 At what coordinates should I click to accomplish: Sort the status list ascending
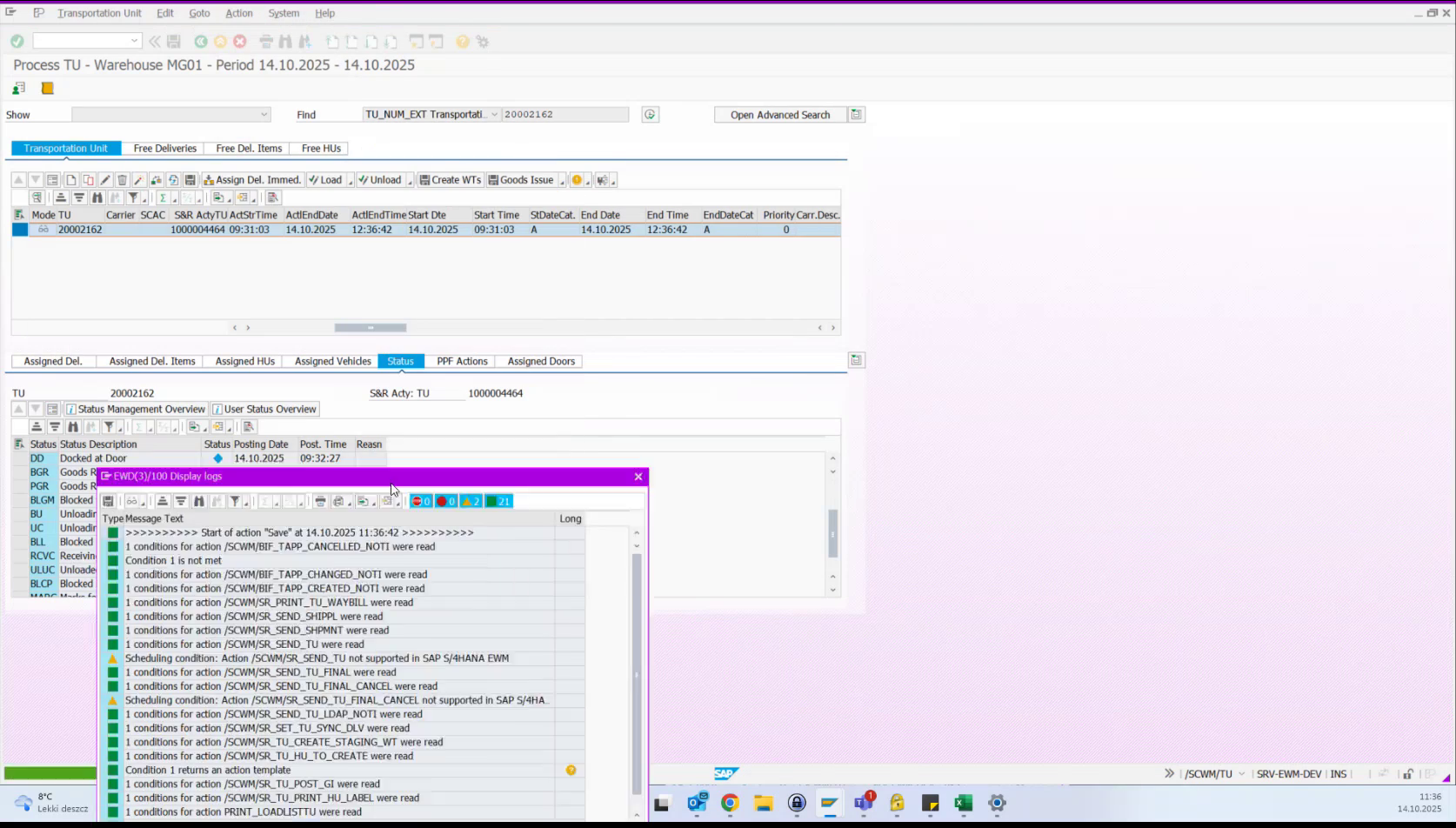(37, 426)
